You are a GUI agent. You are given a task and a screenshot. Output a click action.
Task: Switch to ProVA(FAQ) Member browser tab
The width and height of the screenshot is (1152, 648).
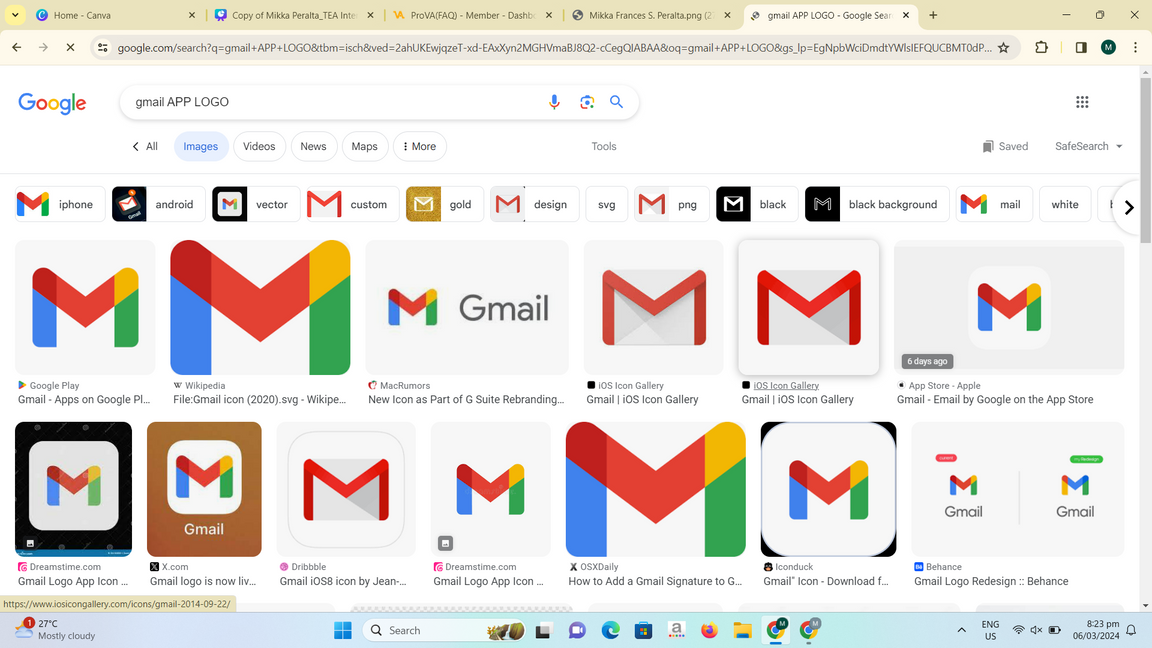point(473,15)
